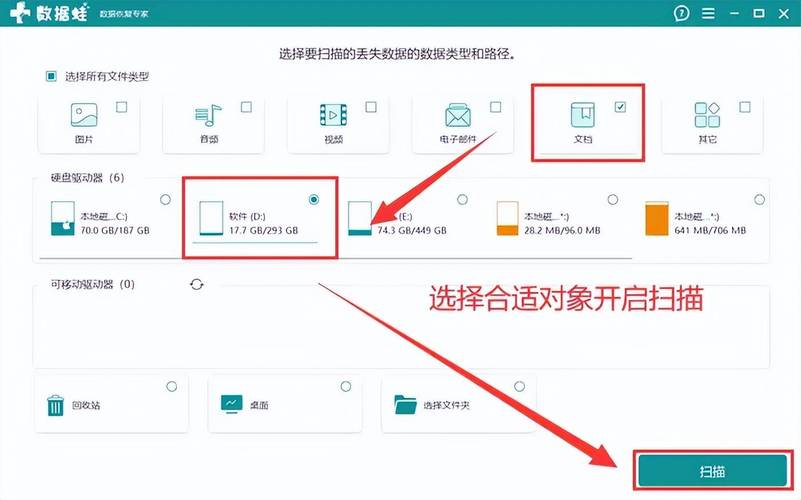The height and width of the screenshot is (500, 801).
Task: Click the 图片 (pictures) file type icon
Action: [x=84, y=114]
